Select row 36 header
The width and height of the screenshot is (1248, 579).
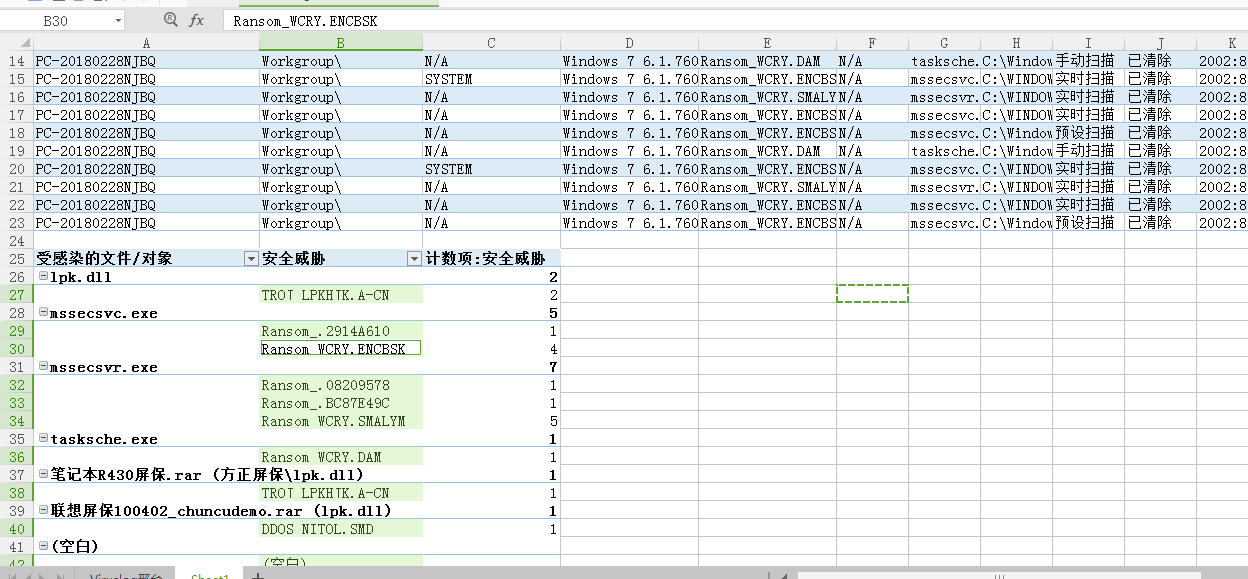pyautogui.click(x=16, y=457)
